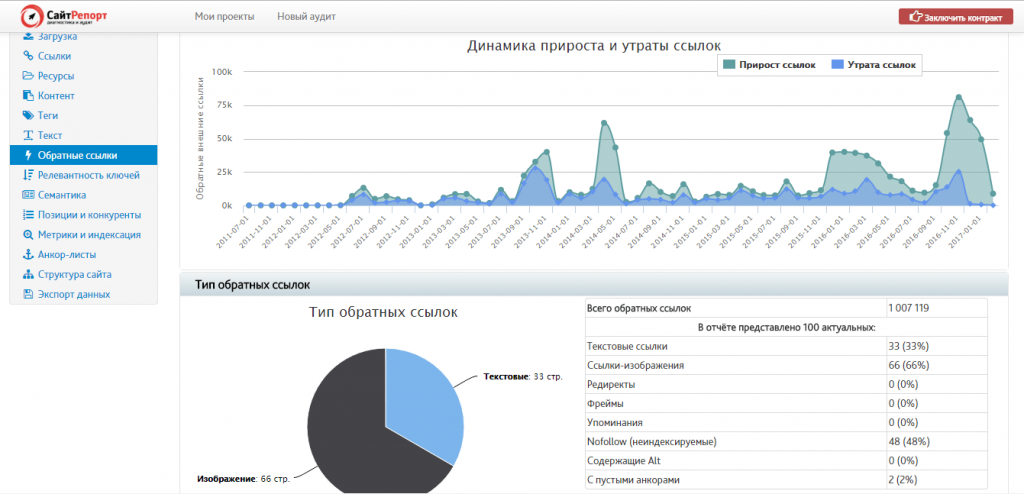Viewport: 1024px width, 494px height.
Task: Click the magnifier icon beside Метрики и индексация
Action: [x=28, y=234]
